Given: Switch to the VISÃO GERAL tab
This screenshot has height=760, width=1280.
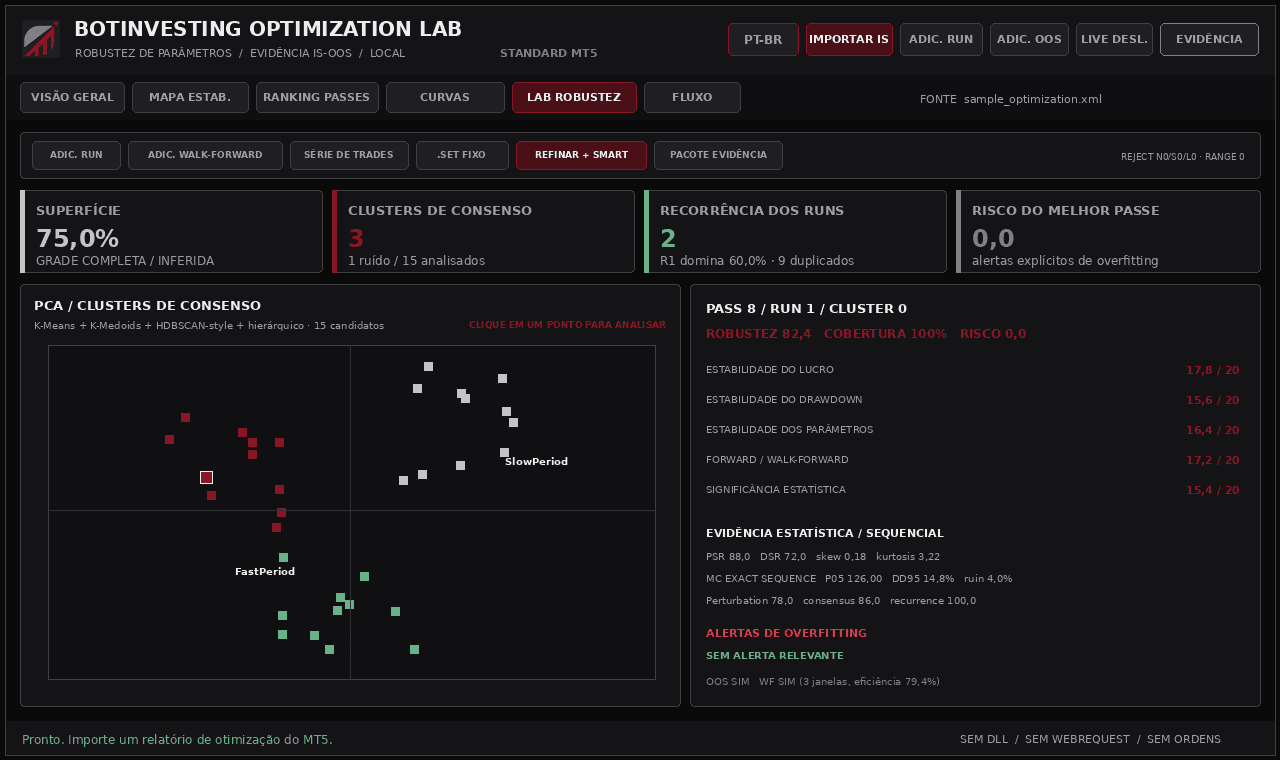Looking at the screenshot, I should pos(72,97).
